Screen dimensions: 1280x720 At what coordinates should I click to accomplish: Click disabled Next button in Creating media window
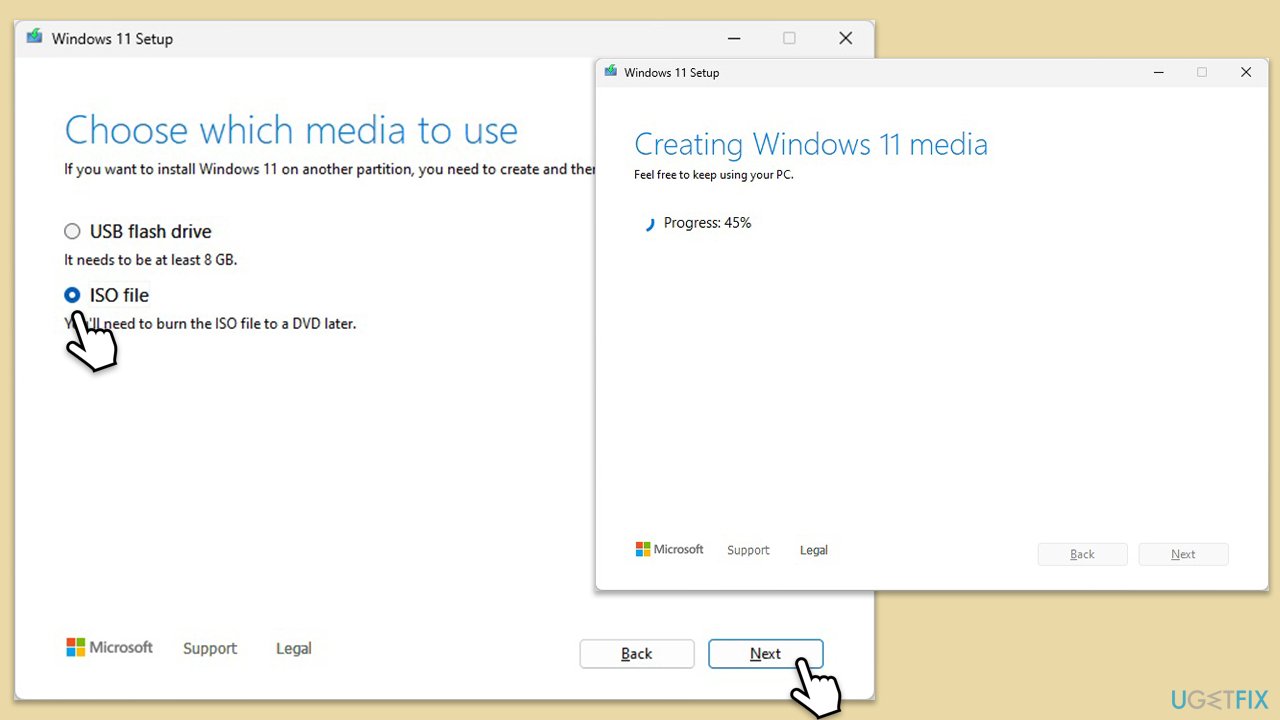pyautogui.click(x=1184, y=554)
